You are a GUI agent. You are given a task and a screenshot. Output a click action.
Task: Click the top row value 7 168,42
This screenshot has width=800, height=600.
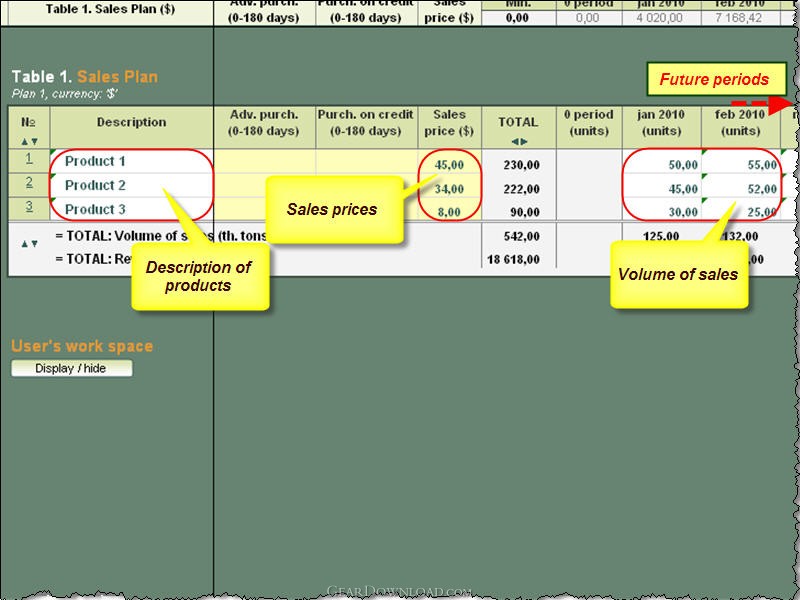(738, 18)
